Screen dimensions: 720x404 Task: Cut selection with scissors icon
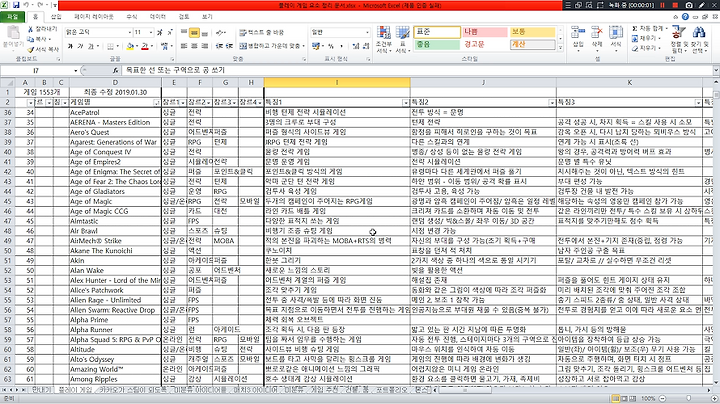tap(42, 28)
